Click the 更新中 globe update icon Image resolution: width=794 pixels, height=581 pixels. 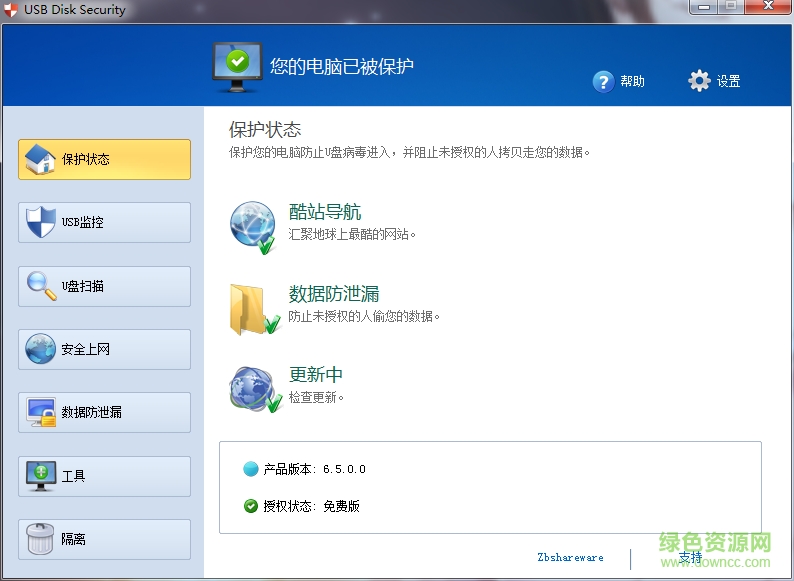click(x=255, y=389)
